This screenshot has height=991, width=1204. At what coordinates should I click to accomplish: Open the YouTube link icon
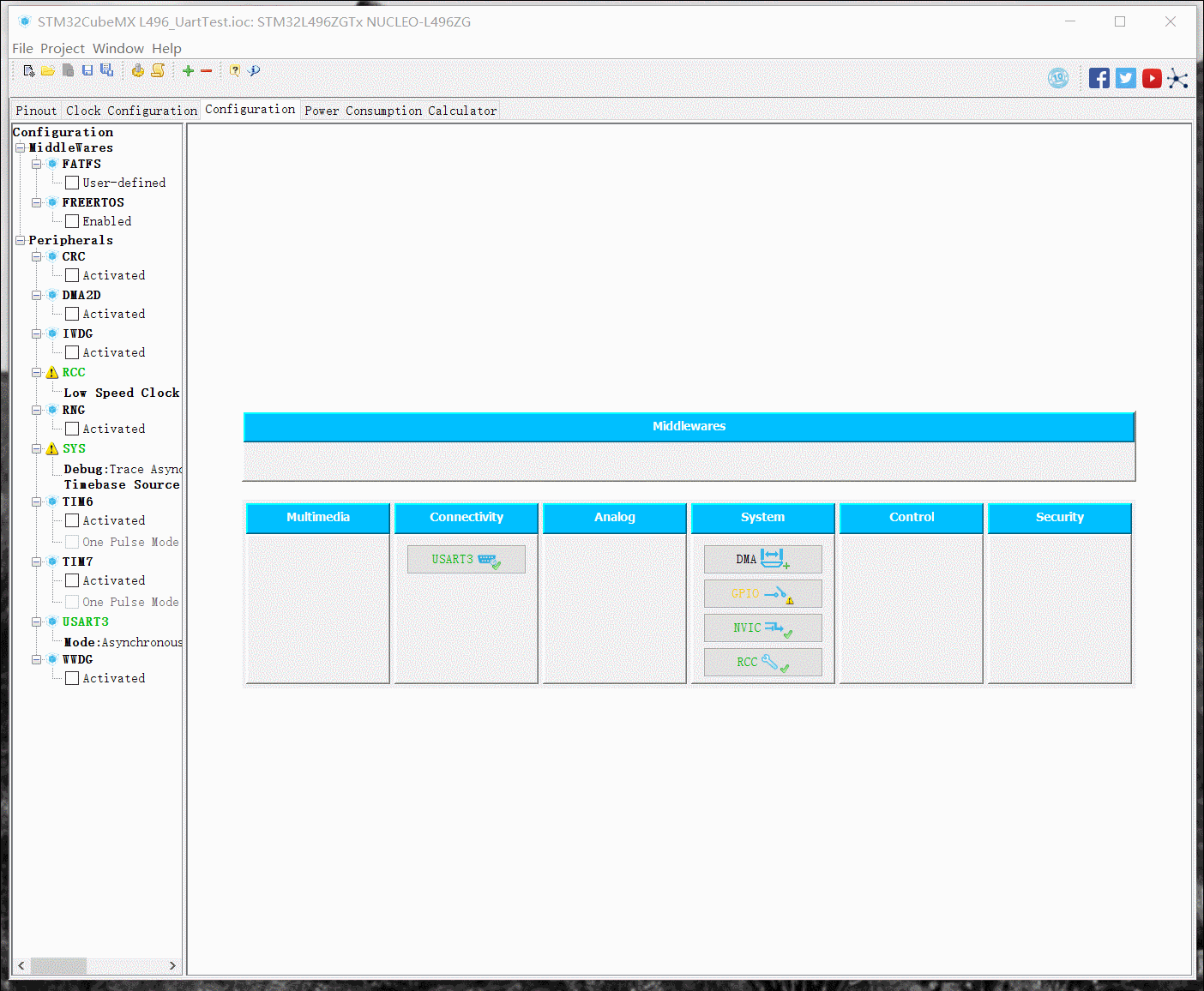[x=1152, y=79]
